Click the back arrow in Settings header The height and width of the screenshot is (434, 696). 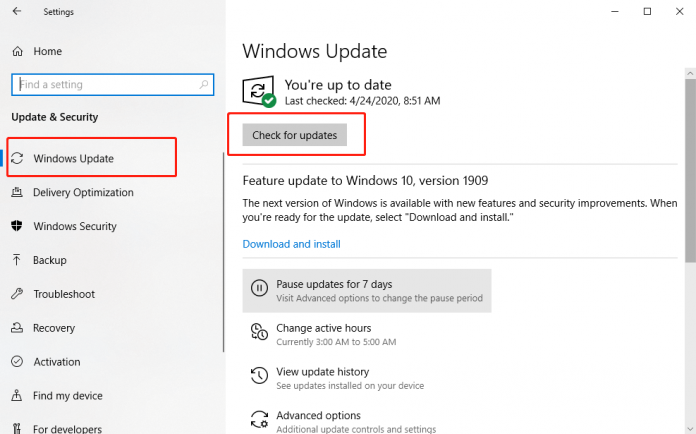coord(16,12)
